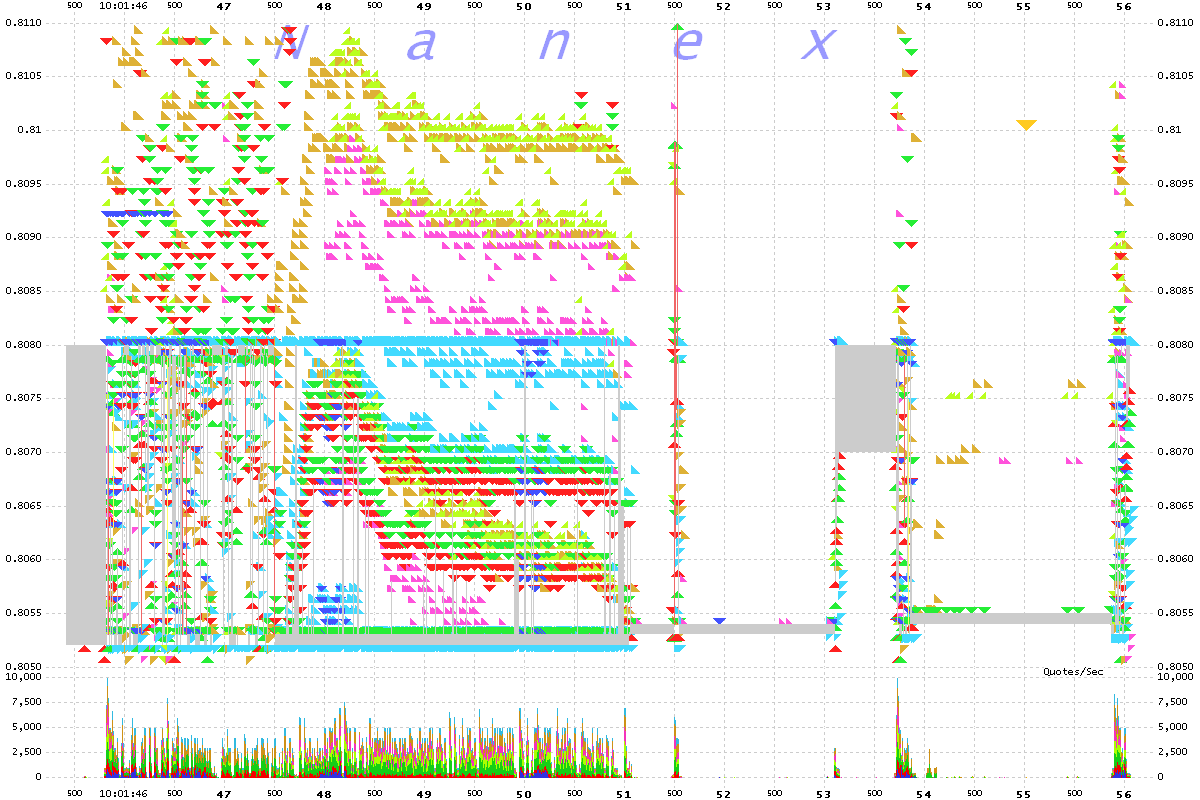Screen dimensions: 1200x800
Task: Select second 52 on the bottom time axis
Action: pyautogui.click(x=724, y=793)
